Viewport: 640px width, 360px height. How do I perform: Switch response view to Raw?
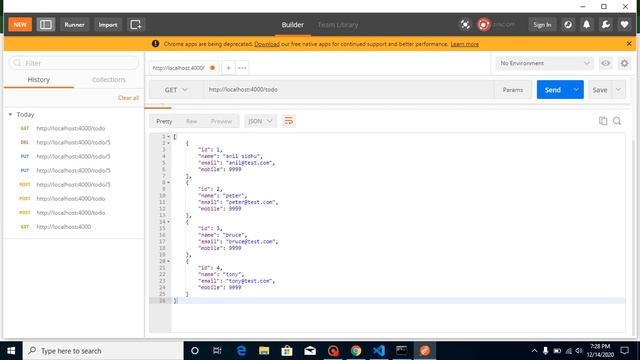191,121
